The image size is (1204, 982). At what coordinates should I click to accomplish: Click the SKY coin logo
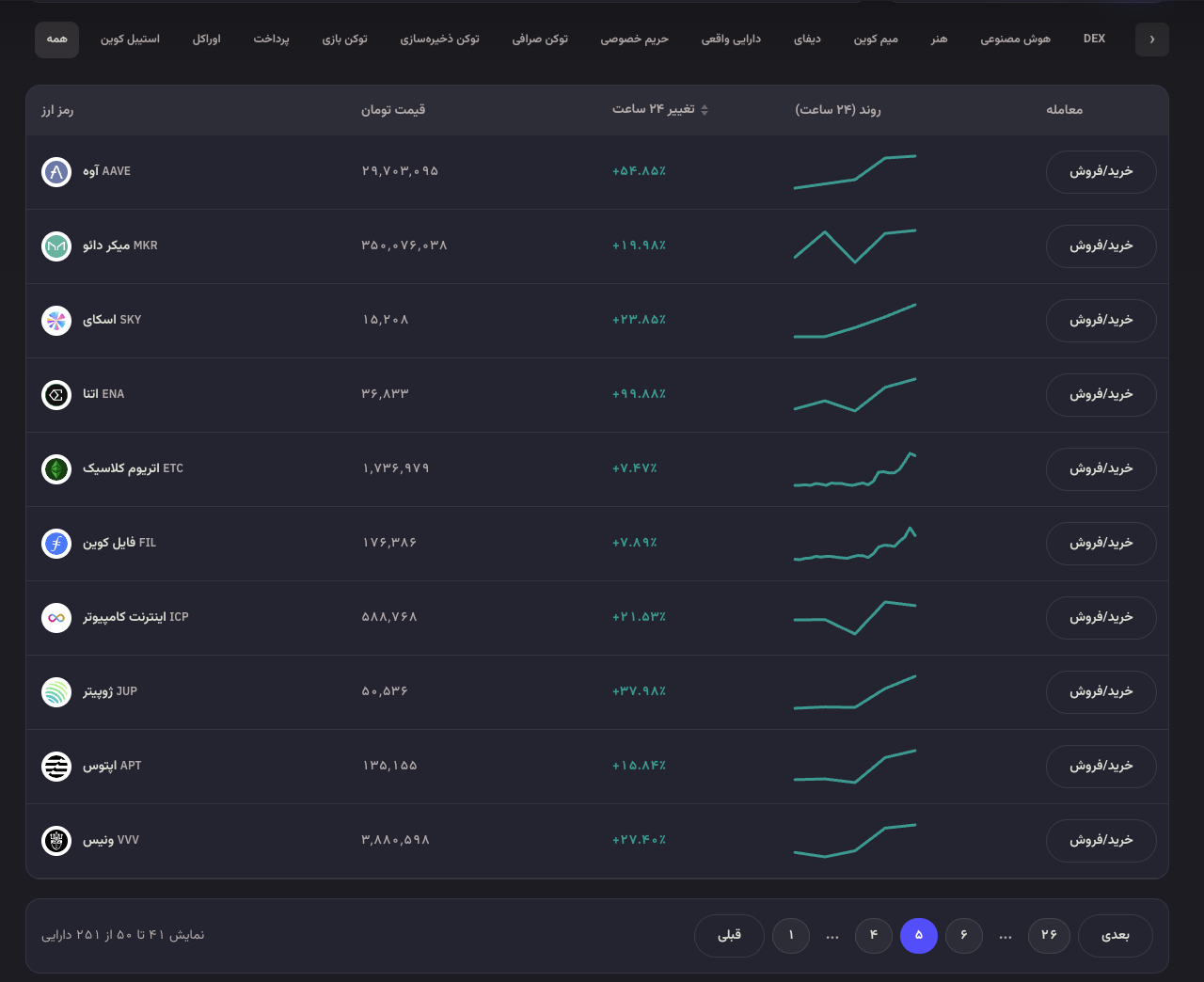tap(56, 321)
